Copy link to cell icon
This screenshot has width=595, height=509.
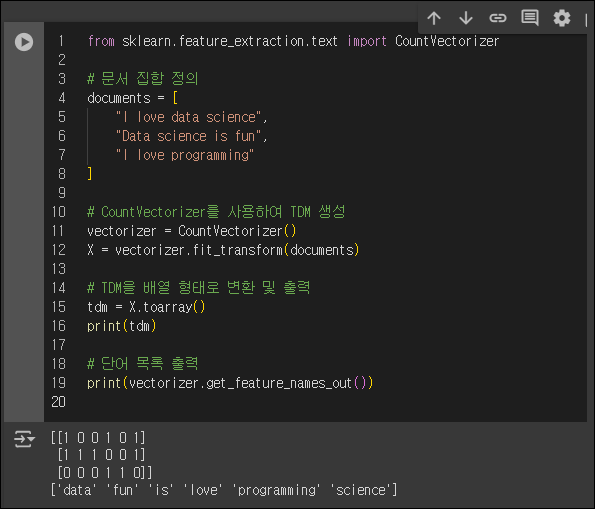tap(497, 18)
